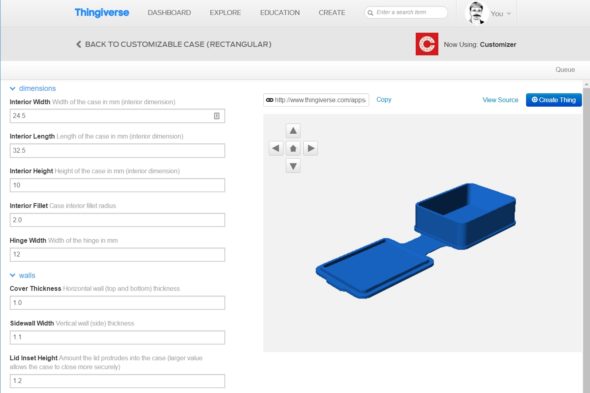Click the red Customizer app logo
This screenshot has height=393, width=590.
(427, 44)
